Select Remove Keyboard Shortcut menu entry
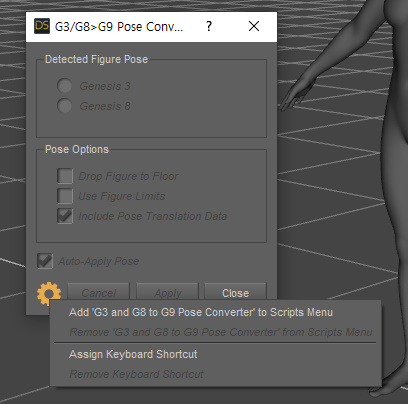This screenshot has height=404, width=408. [x=215, y=374]
